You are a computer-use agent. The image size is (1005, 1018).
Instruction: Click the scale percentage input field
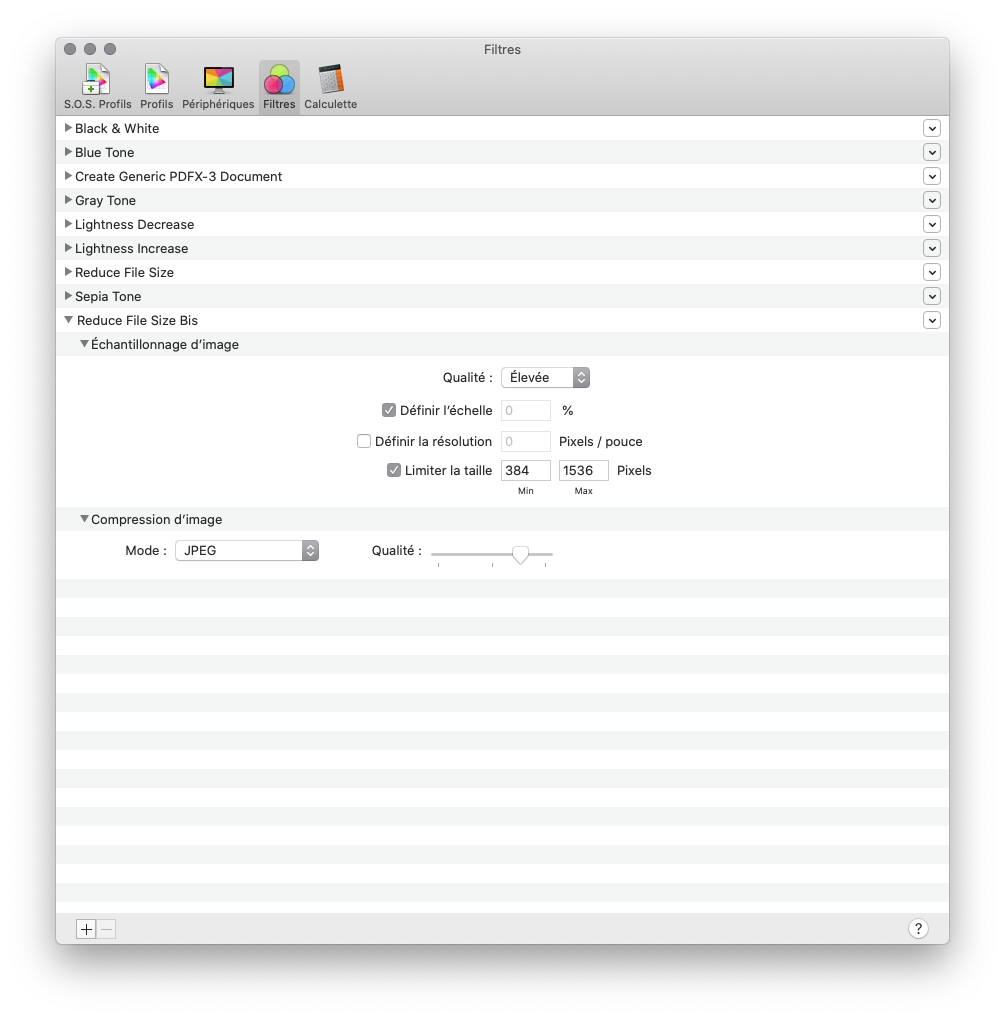[526, 410]
